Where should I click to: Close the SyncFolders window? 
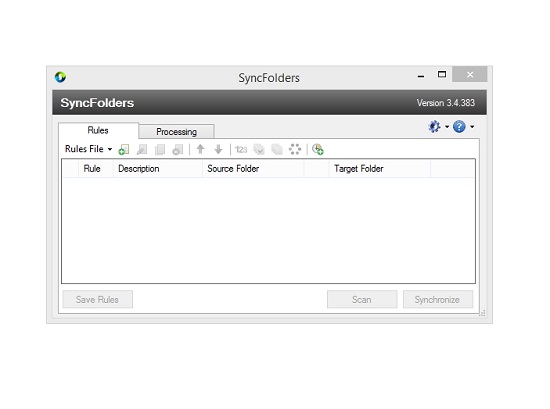470,74
